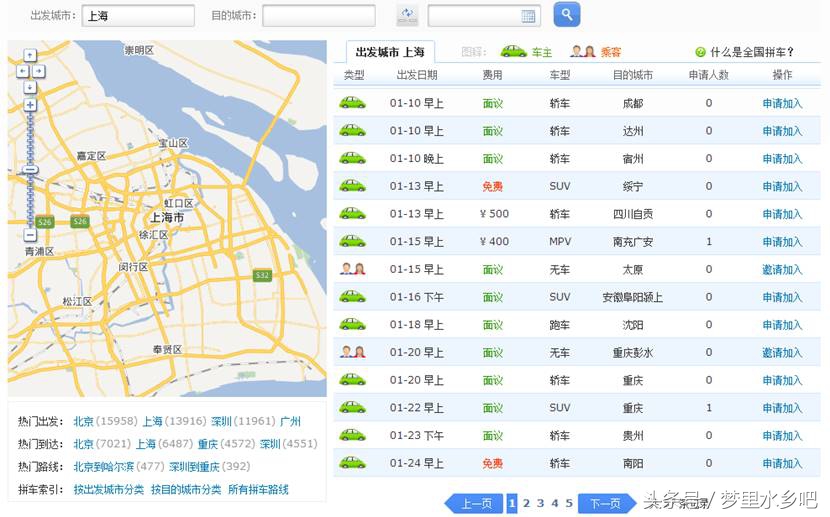Open popular departure 深圳 link
This screenshot has height=517, width=830.
221,421
